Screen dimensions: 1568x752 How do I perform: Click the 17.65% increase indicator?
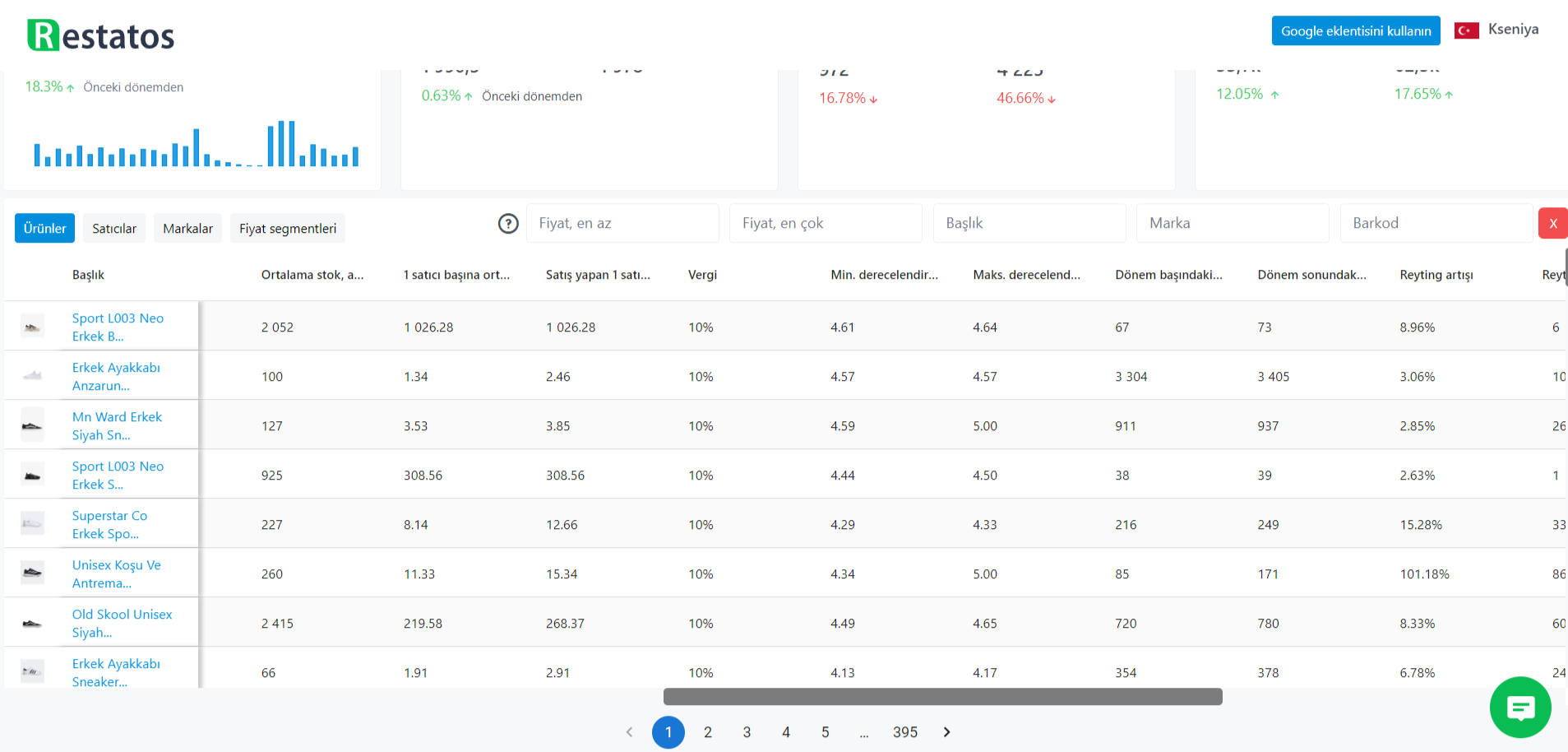1423,94
